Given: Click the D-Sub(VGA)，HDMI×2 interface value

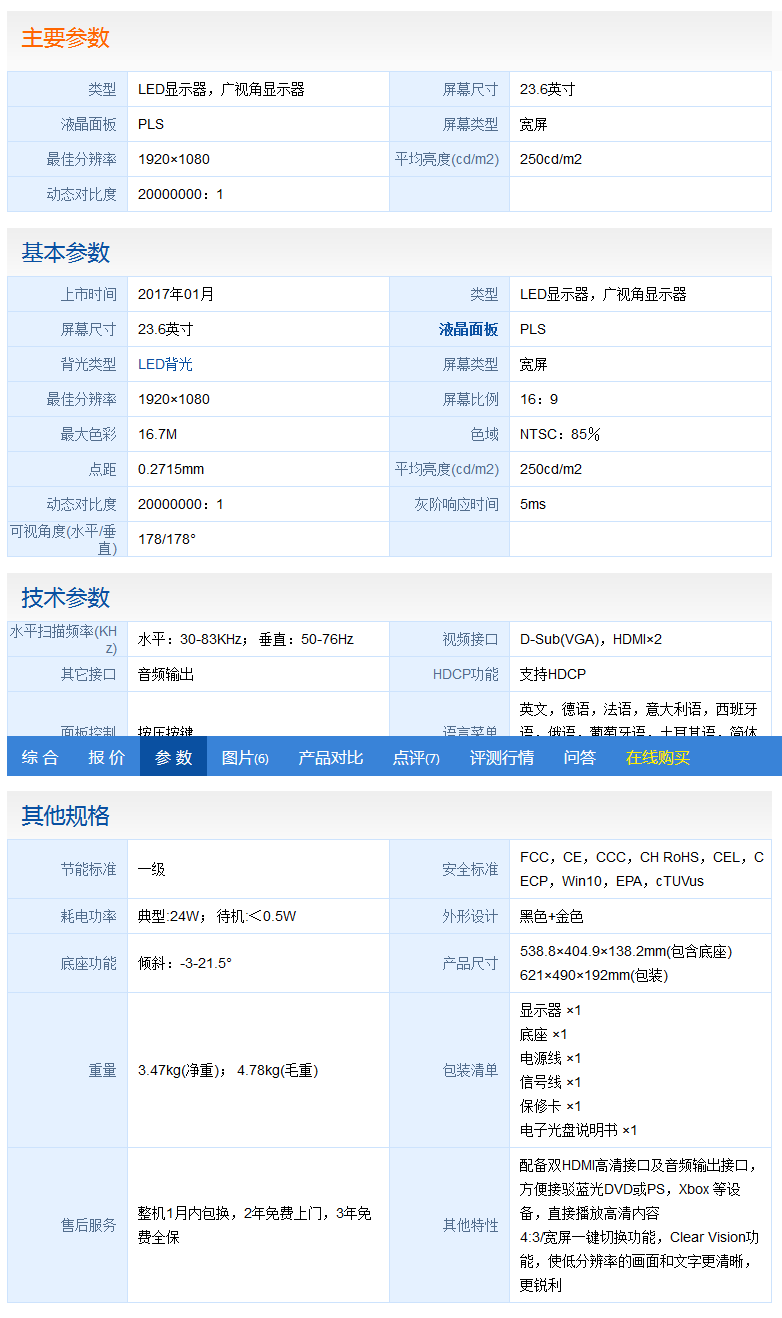Looking at the screenshot, I should coord(591,639).
